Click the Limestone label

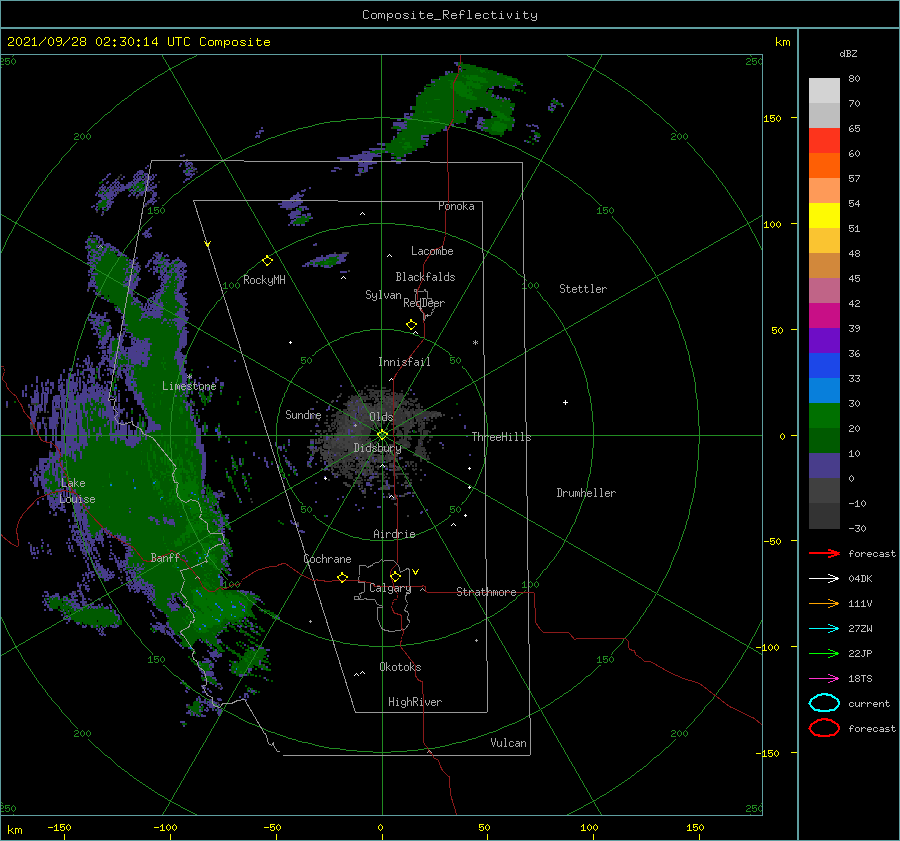[x=189, y=386]
